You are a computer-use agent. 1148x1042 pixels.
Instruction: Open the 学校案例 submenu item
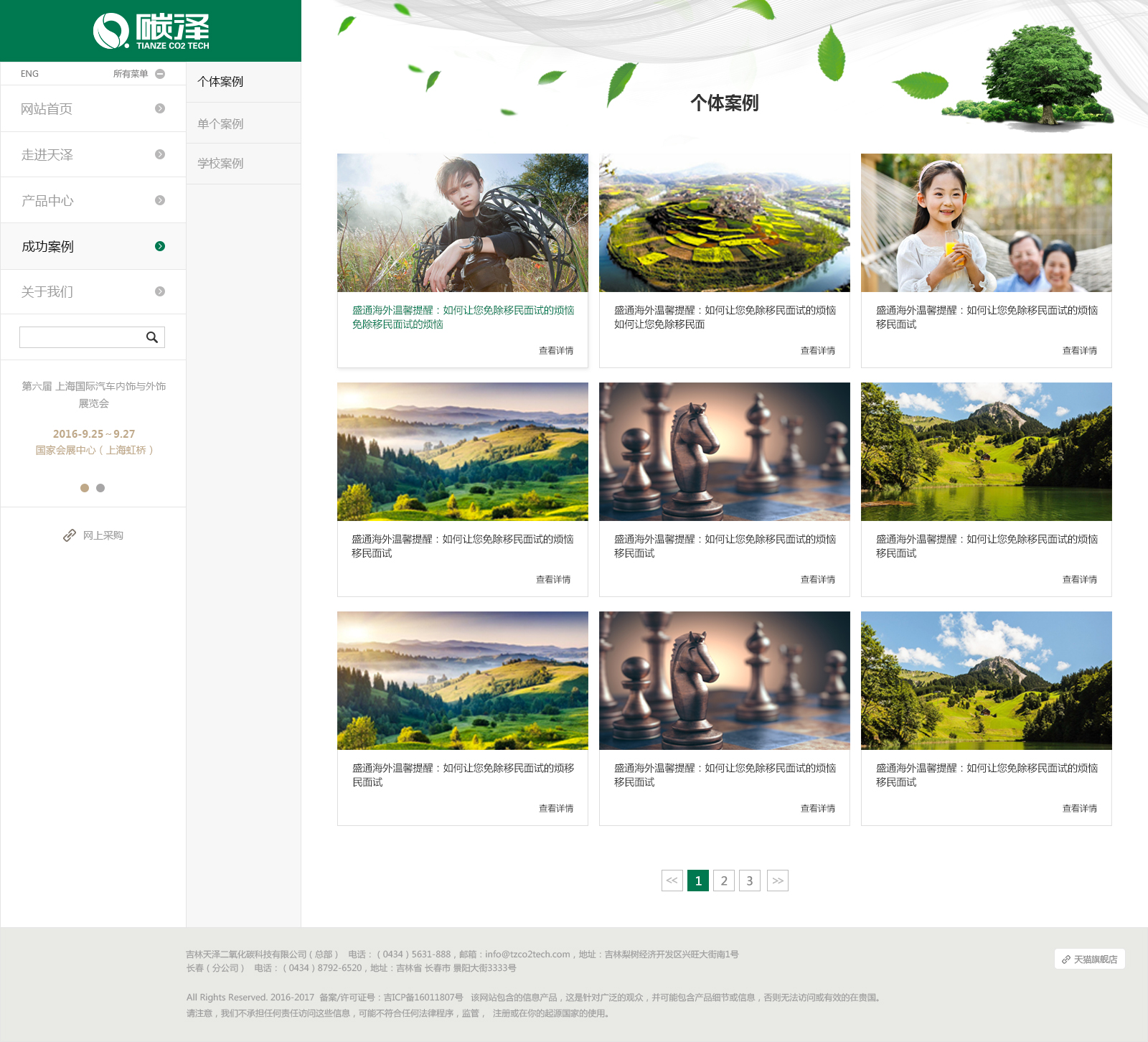pos(220,164)
